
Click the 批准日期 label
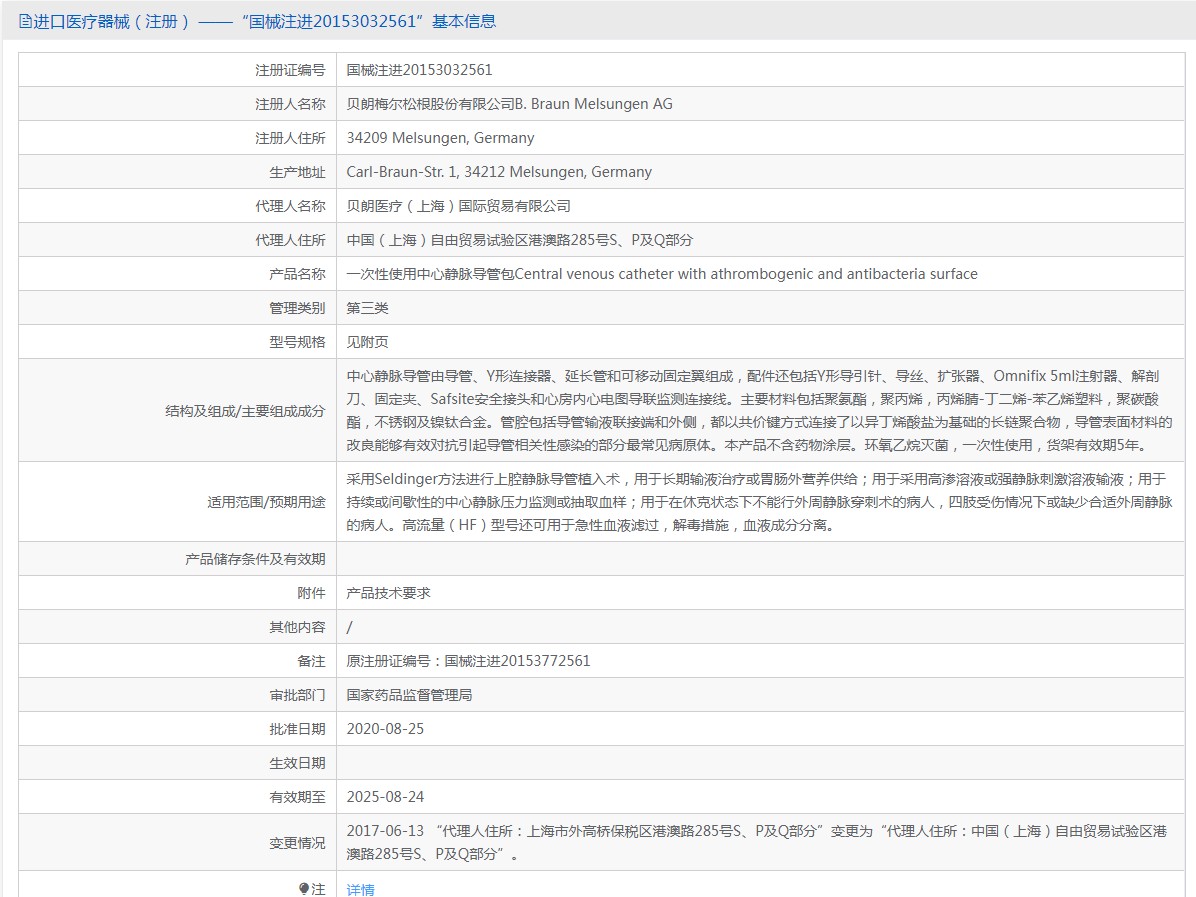(x=297, y=729)
